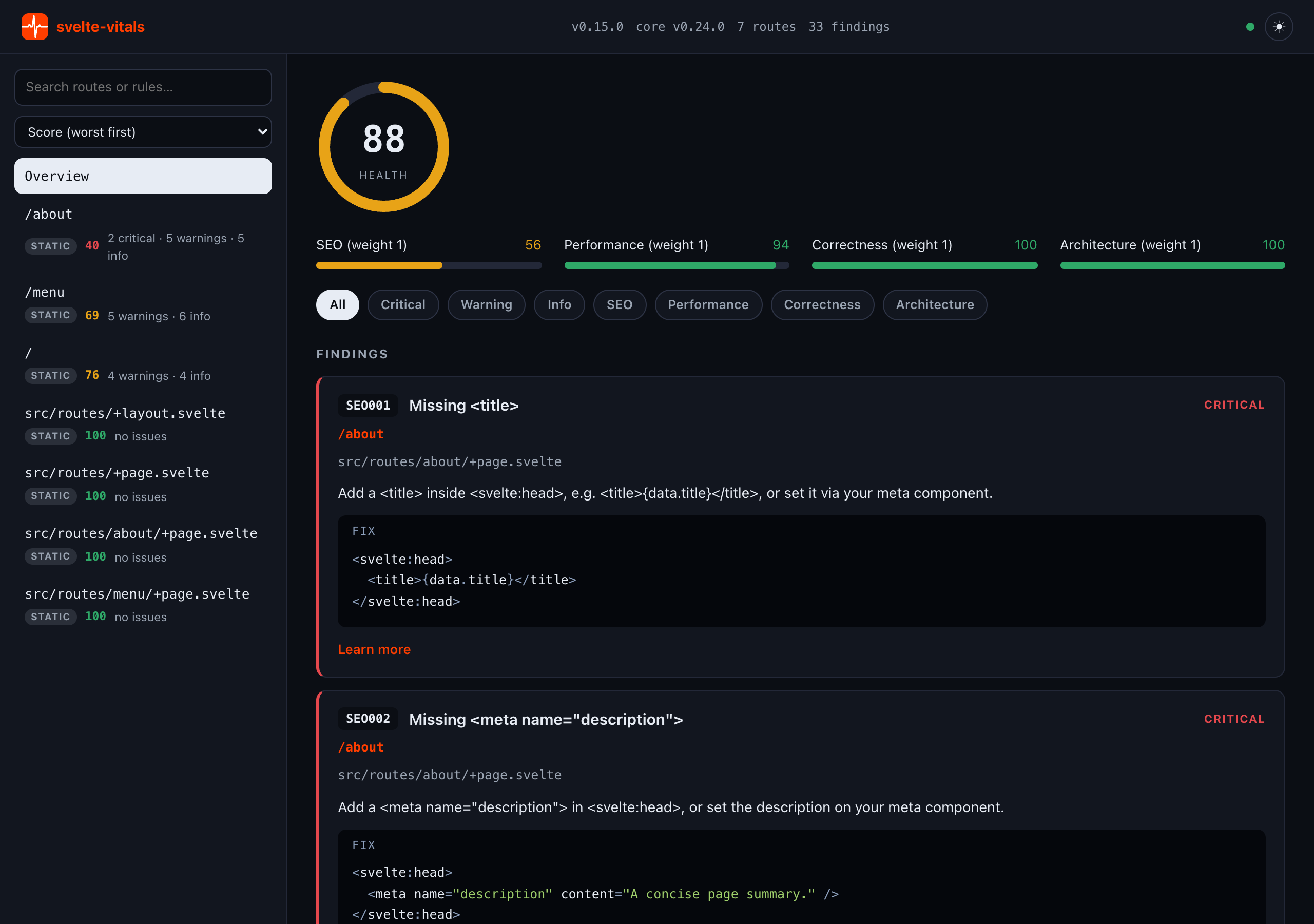Click the CRITICAL label on Missing title
The width and height of the screenshot is (1314, 924).
1234,405
